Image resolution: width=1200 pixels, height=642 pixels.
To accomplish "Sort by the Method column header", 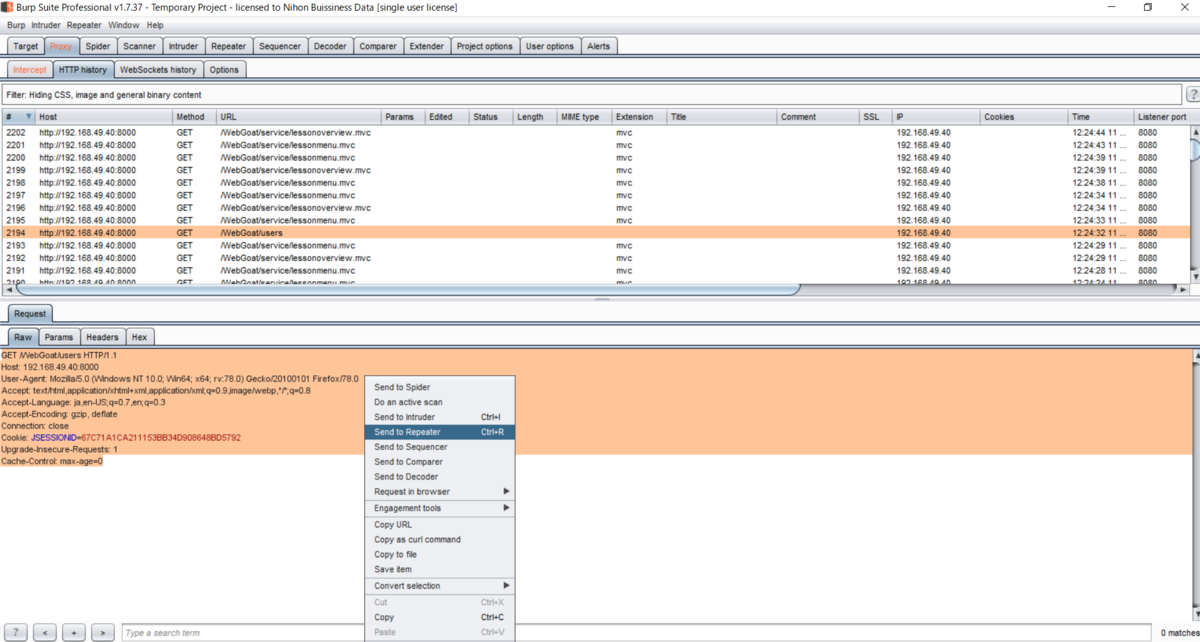I will (195, 117).
